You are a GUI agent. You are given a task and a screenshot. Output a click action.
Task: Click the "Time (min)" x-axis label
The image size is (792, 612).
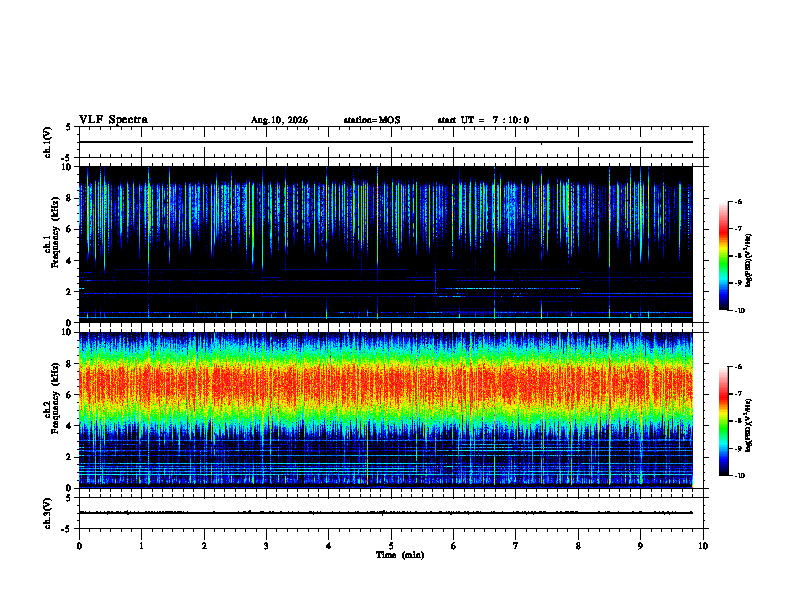point(400,555)
